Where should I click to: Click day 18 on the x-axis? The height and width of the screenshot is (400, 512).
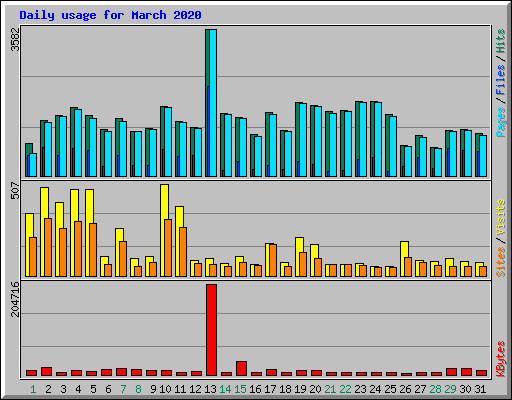click(x=285, y=389)
